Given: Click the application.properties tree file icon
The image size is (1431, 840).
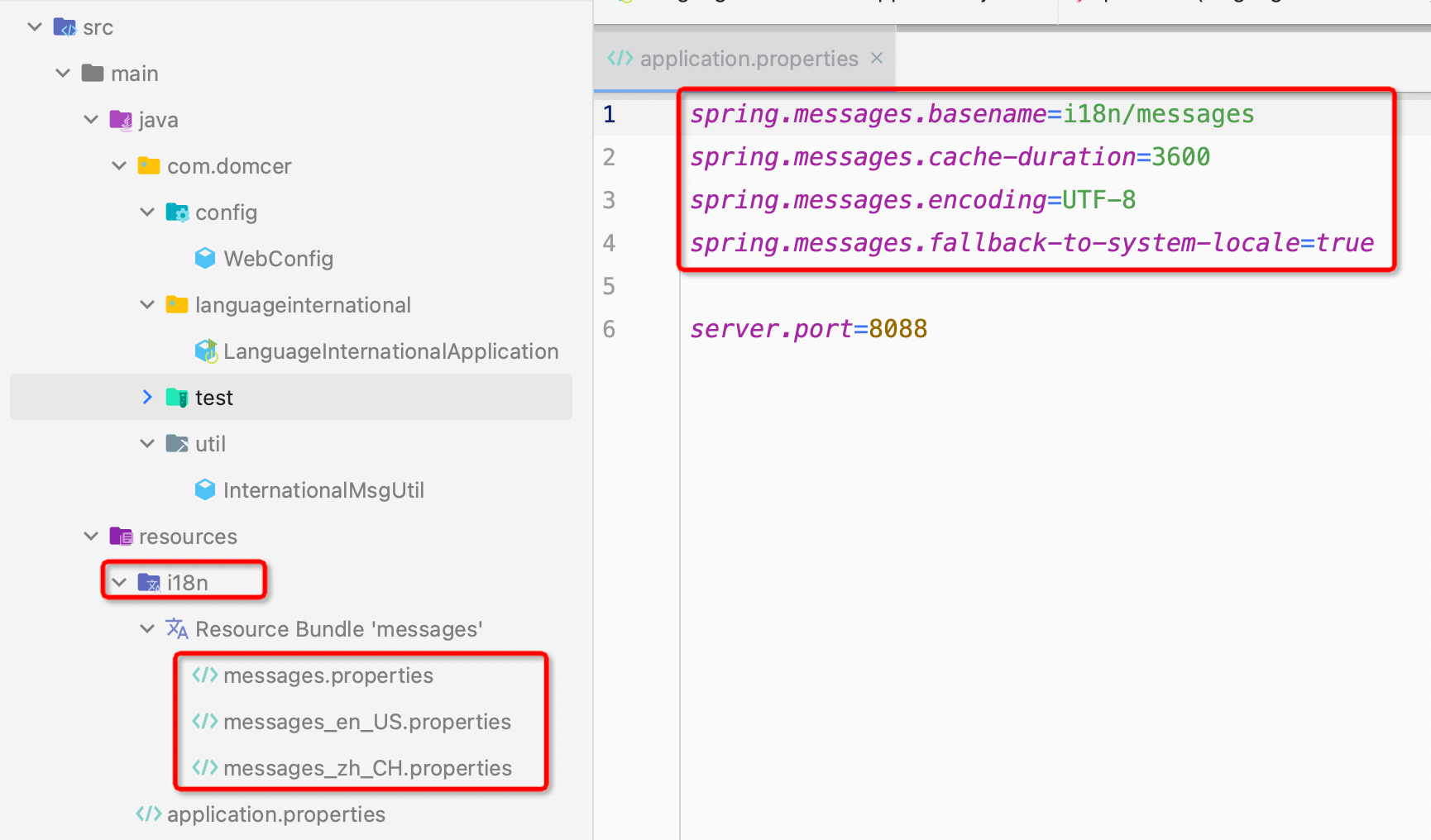Looking at the screenshot, I should pos(149,814).
